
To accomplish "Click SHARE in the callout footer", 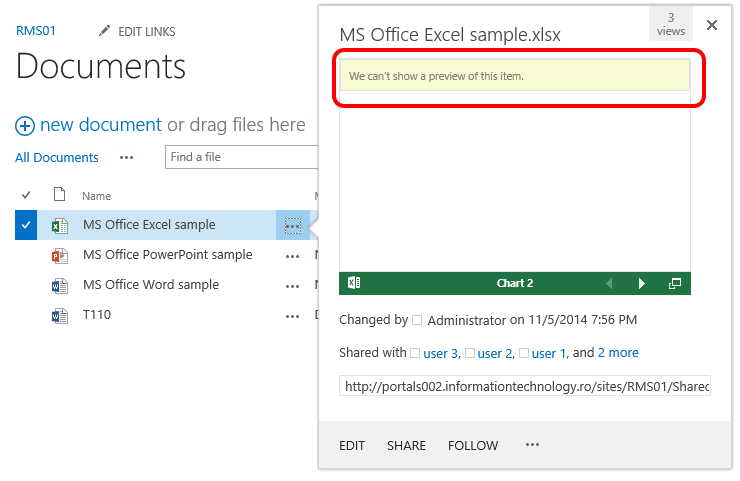I will [406, 446].
